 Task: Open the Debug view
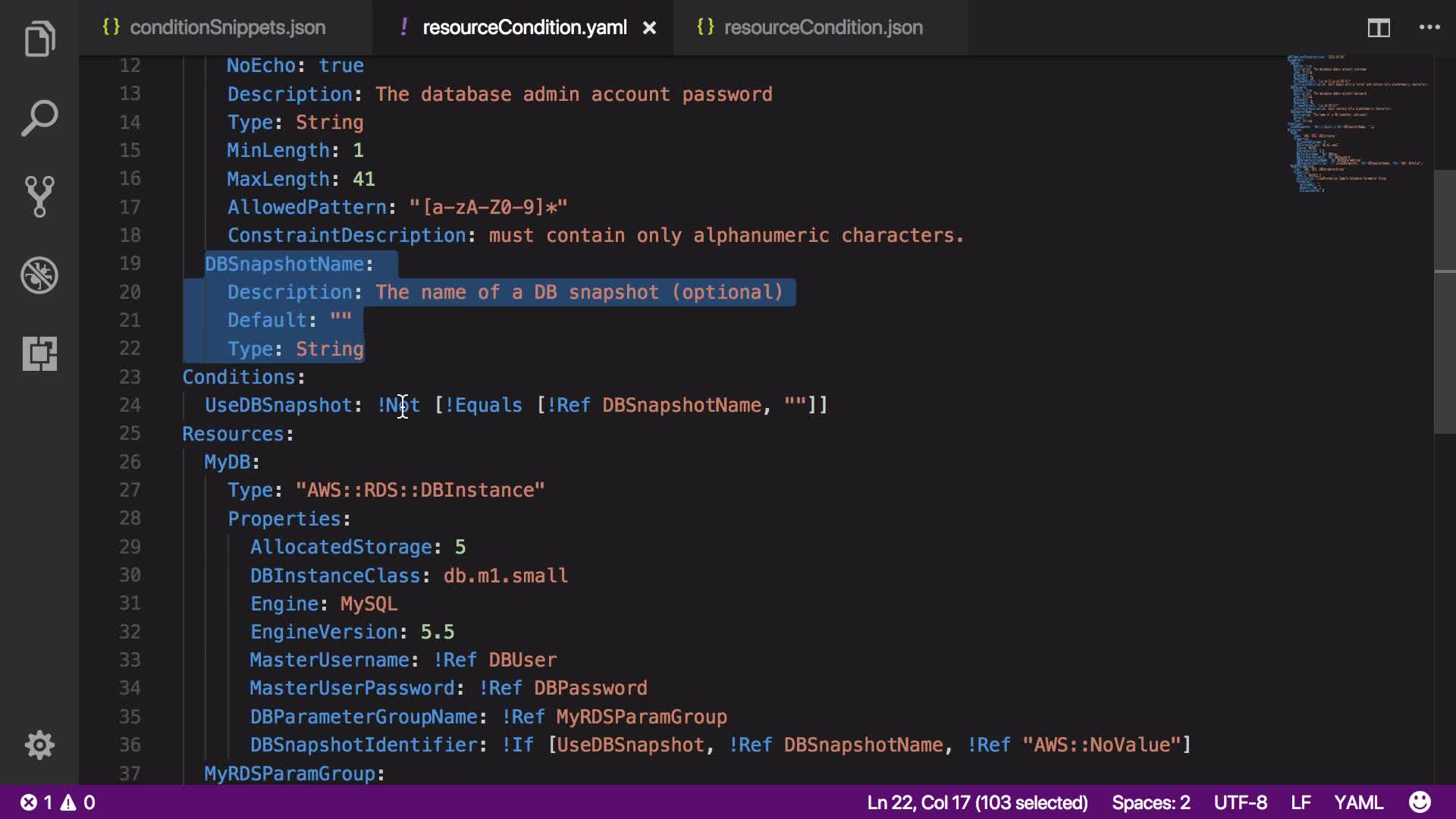click(39, 275)
